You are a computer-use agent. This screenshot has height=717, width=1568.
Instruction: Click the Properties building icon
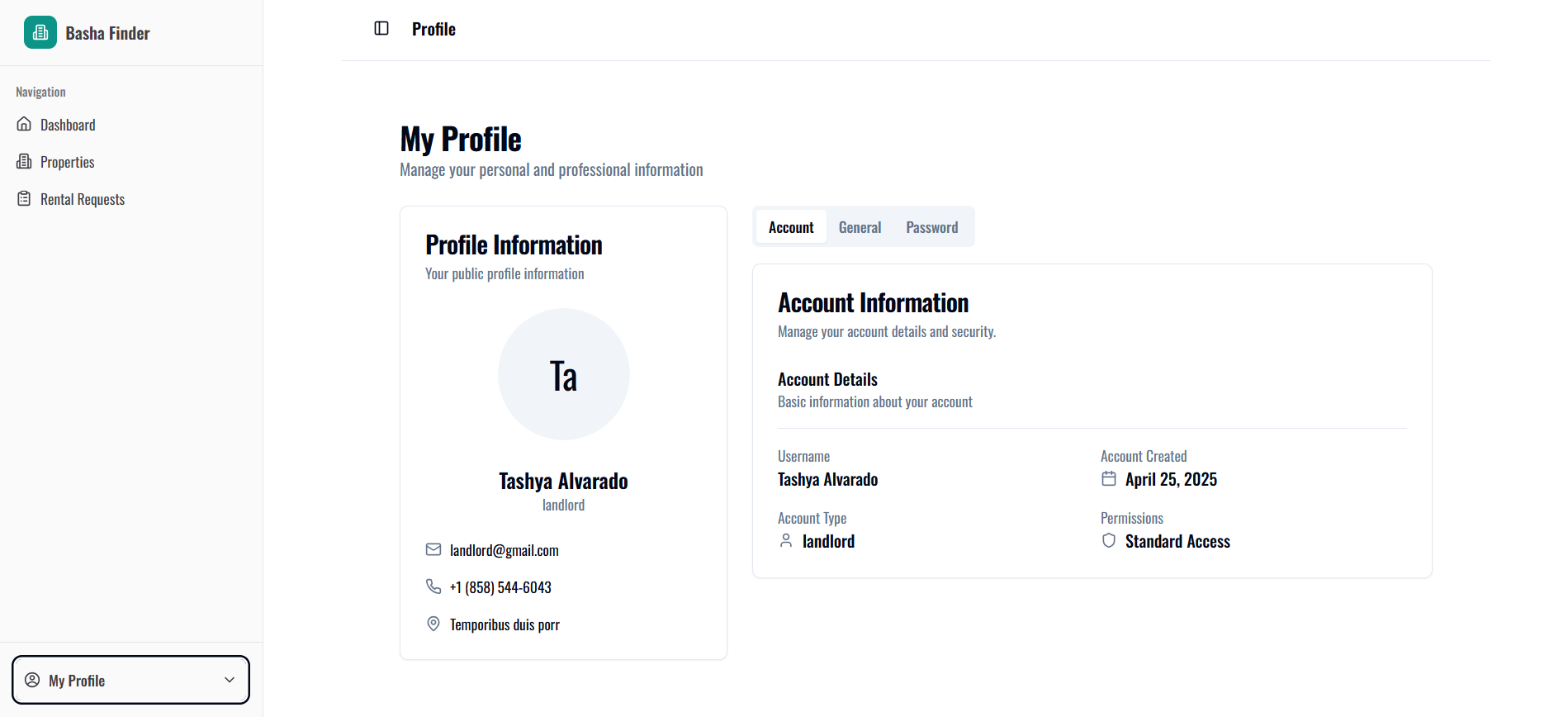pyautogui.click(x=24, y=162)
